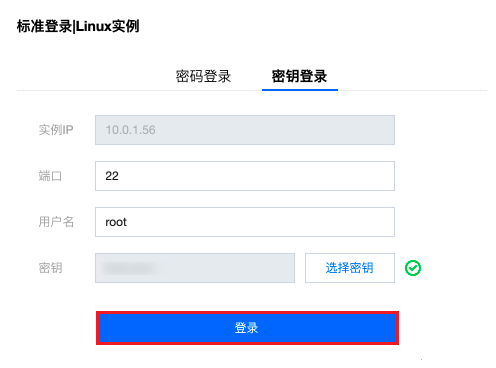Place cursor on the root username text
The width and height of the screenshot is (496, 368).
pos(116,222)
